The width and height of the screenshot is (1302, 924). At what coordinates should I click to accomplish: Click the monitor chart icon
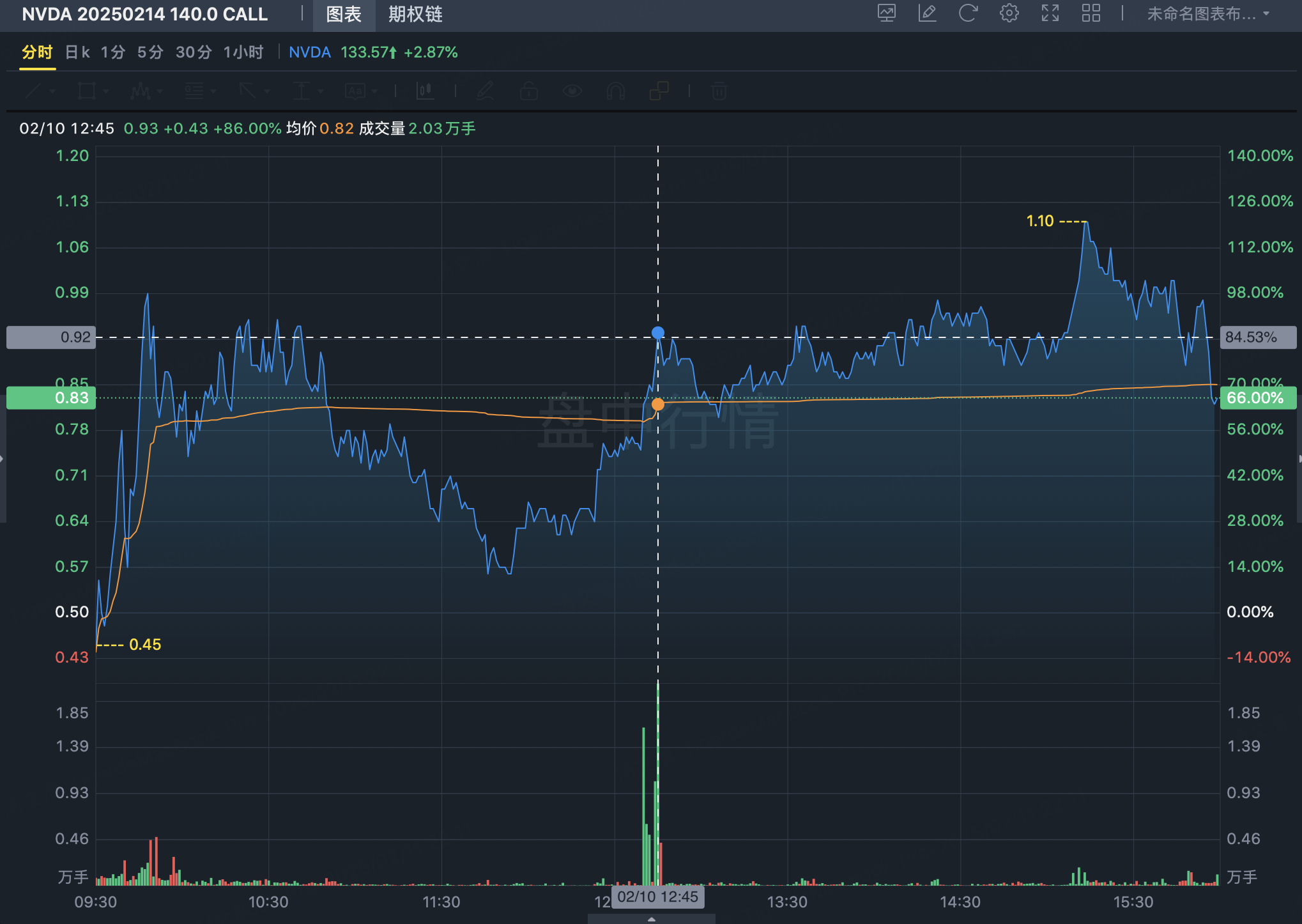click(886, 13)
